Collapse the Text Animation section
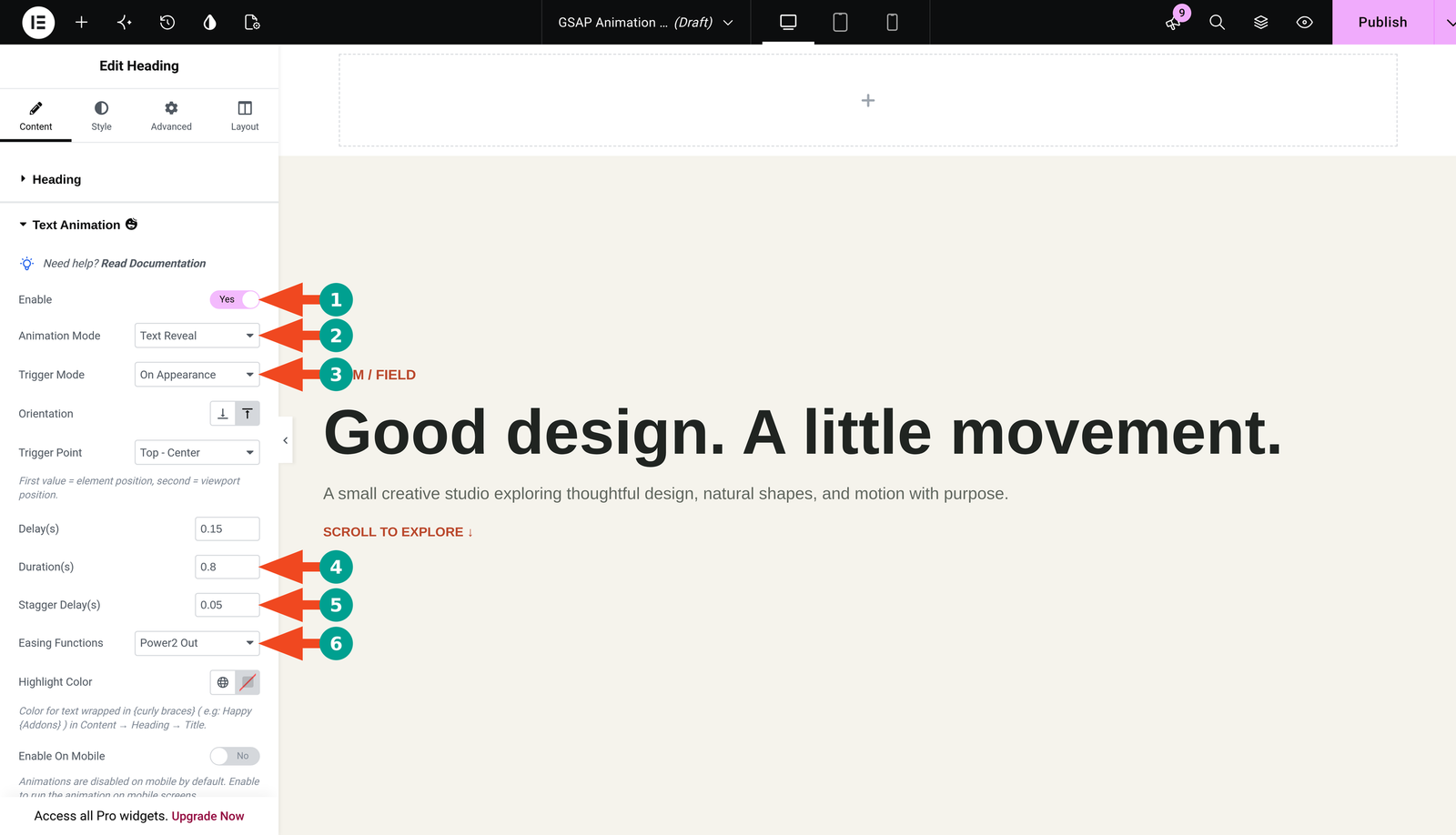Viewport: 1456px width, 835px height. tap(139, 225)
